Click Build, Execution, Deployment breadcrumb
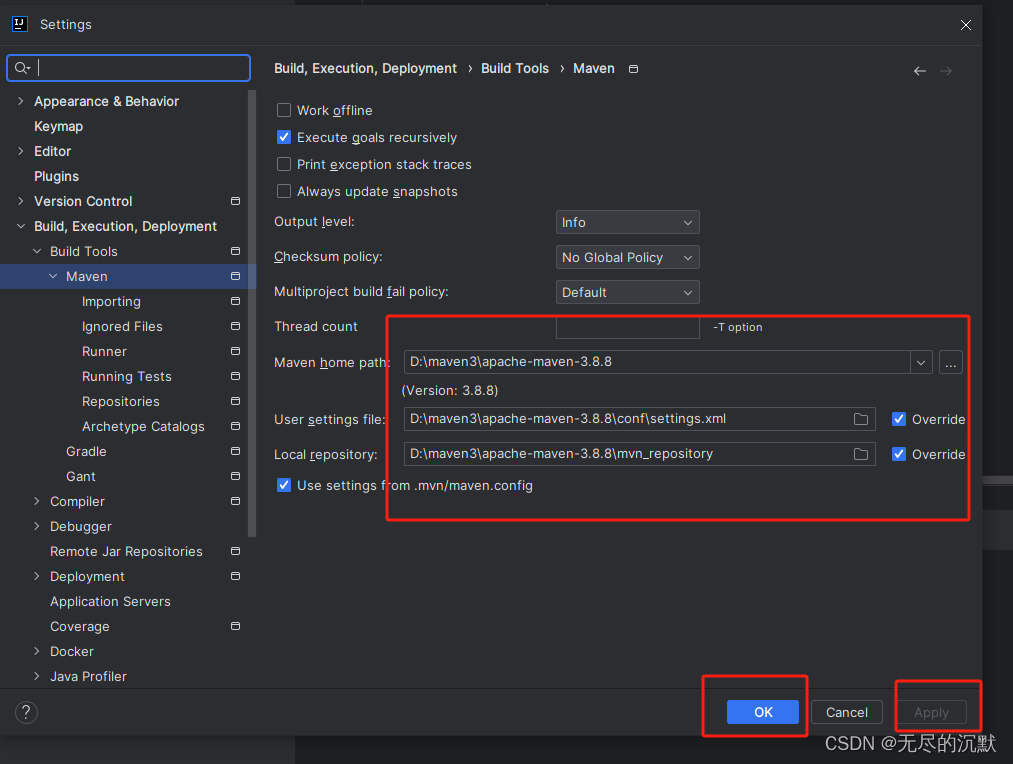Viewport: 1013px width, 764px height. 366,68
